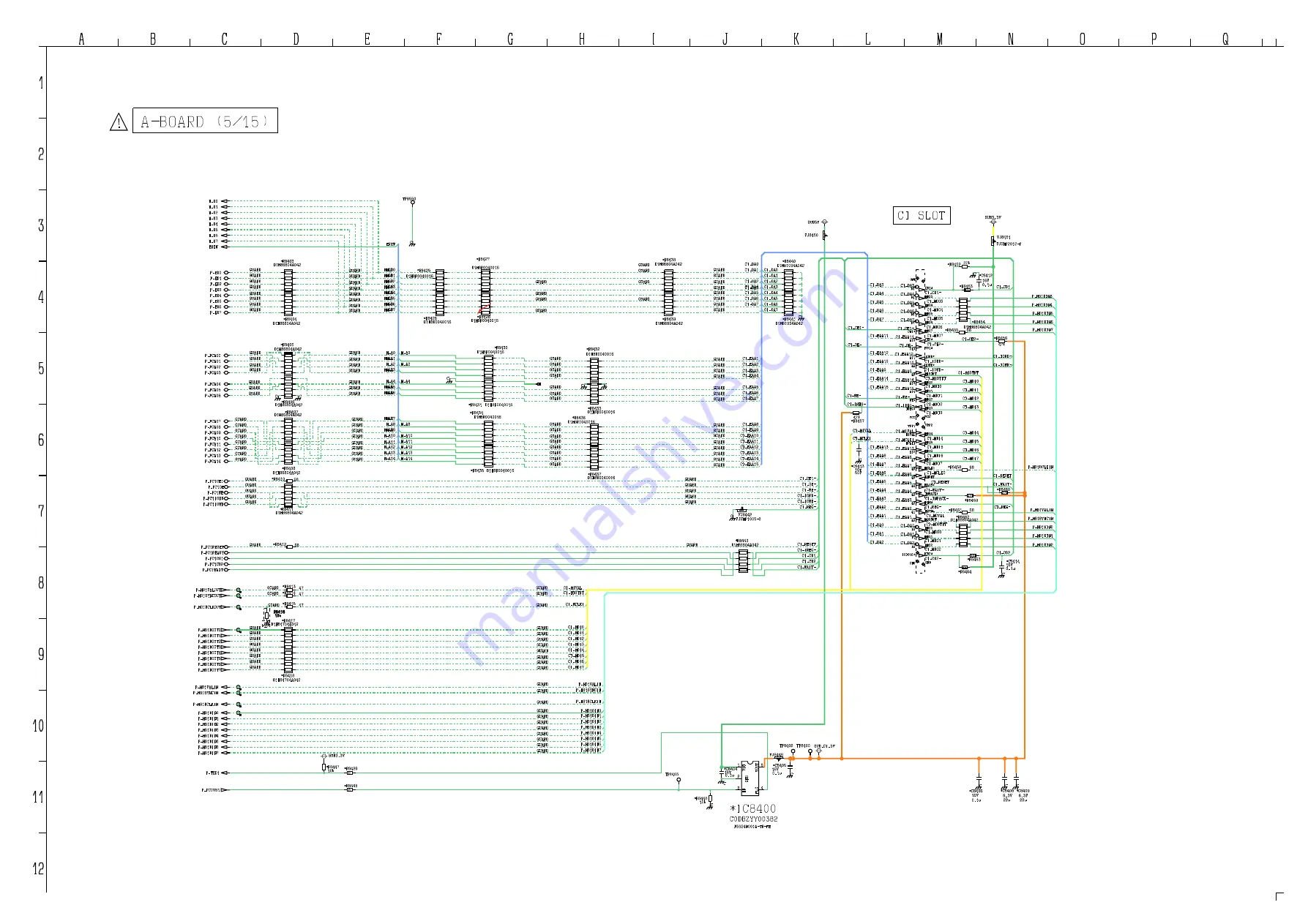Image resolution: width=1308 pixels, height=924 pixels.
Task: Click column letter C in top ruler
Action: [x=225, y=40]
